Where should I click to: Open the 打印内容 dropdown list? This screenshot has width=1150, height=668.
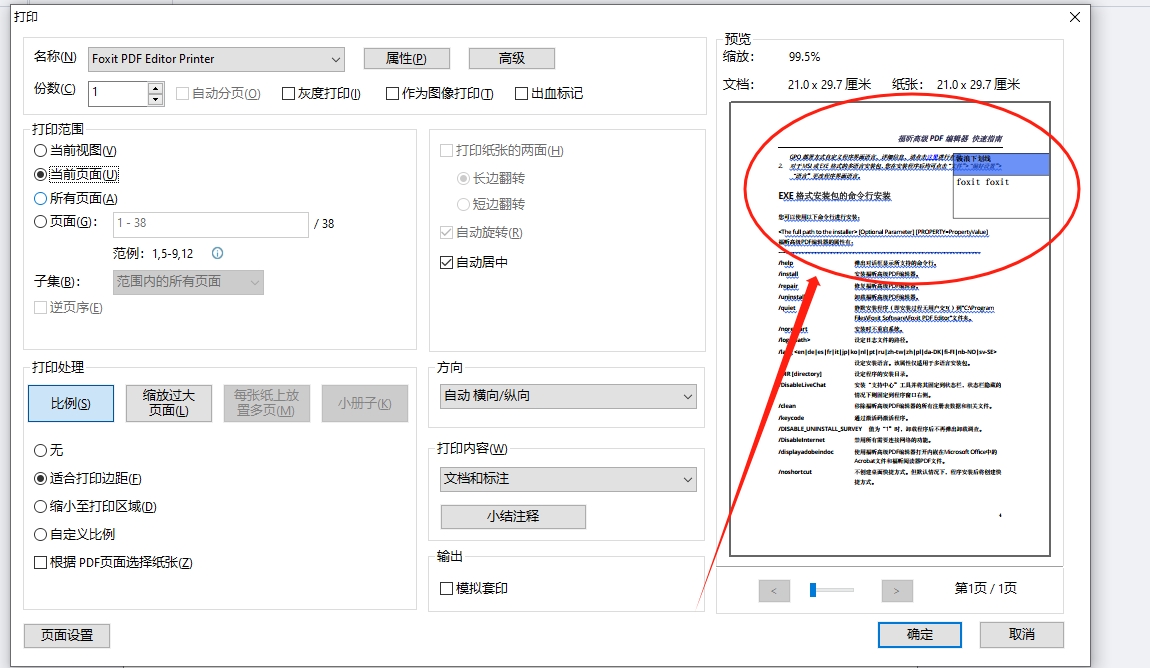[568, 480]
